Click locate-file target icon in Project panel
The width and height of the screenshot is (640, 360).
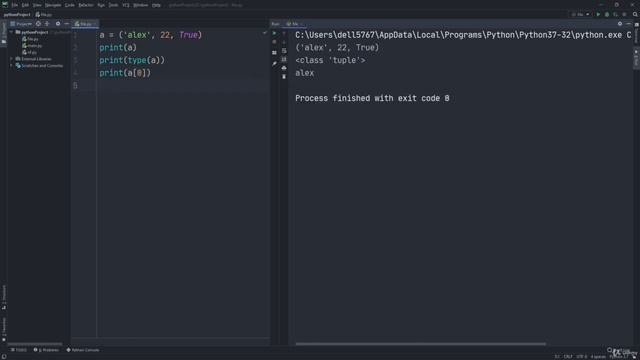click(38, 24)
